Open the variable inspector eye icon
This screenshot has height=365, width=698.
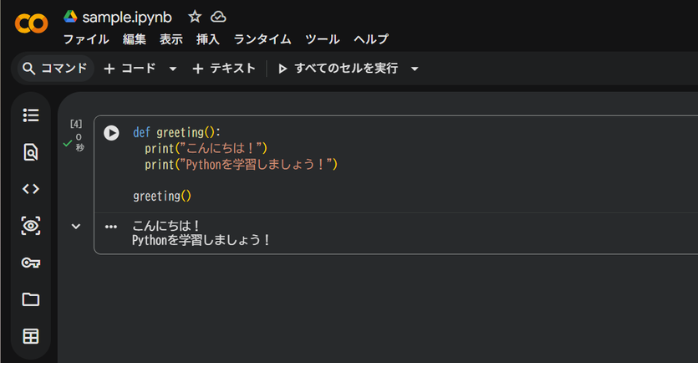tap(31, 226)
